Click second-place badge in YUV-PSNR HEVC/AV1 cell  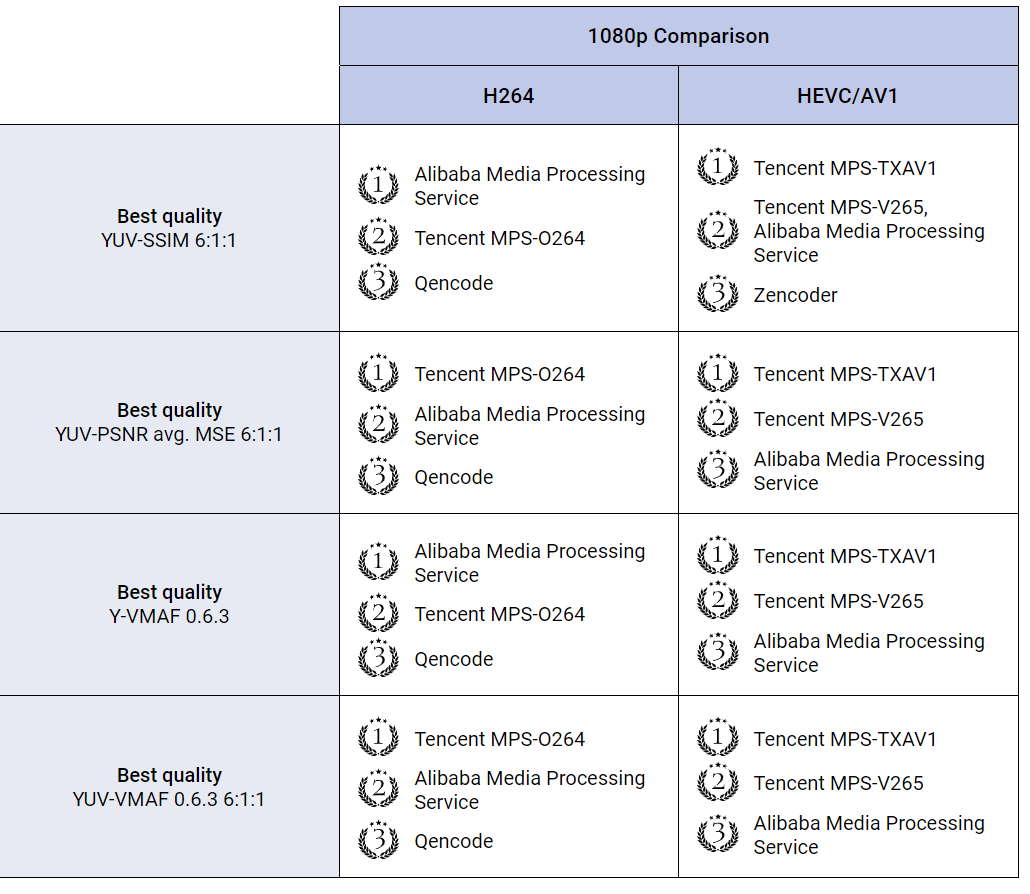pyautogui.click(x=717, y=419)
